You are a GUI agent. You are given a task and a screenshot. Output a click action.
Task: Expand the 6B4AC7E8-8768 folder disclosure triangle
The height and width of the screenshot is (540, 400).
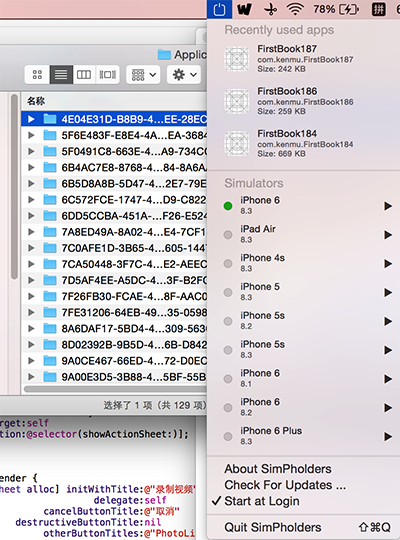[x=31, y=167]
